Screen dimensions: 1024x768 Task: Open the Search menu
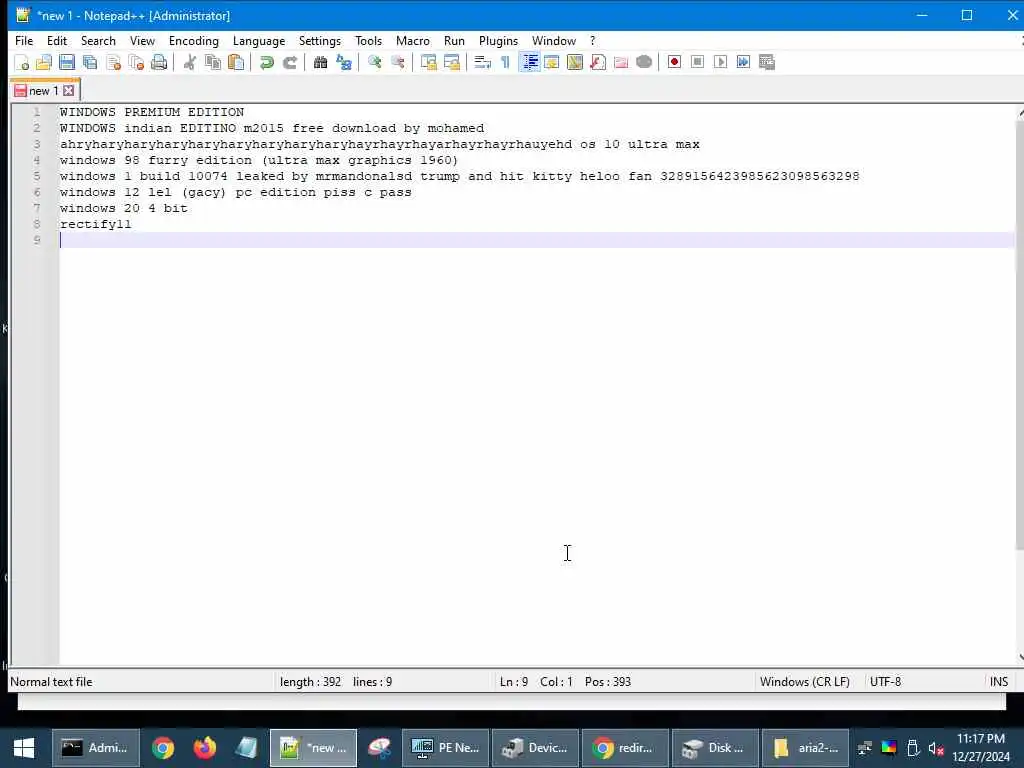(x=98, y=40)
